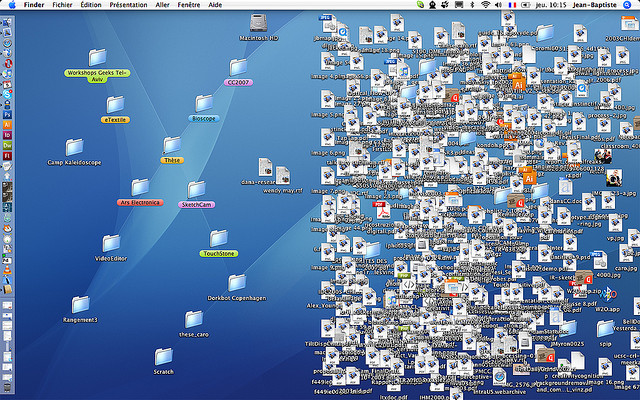
Task: Open the Apple menu
Action: (x=9, y=5)
